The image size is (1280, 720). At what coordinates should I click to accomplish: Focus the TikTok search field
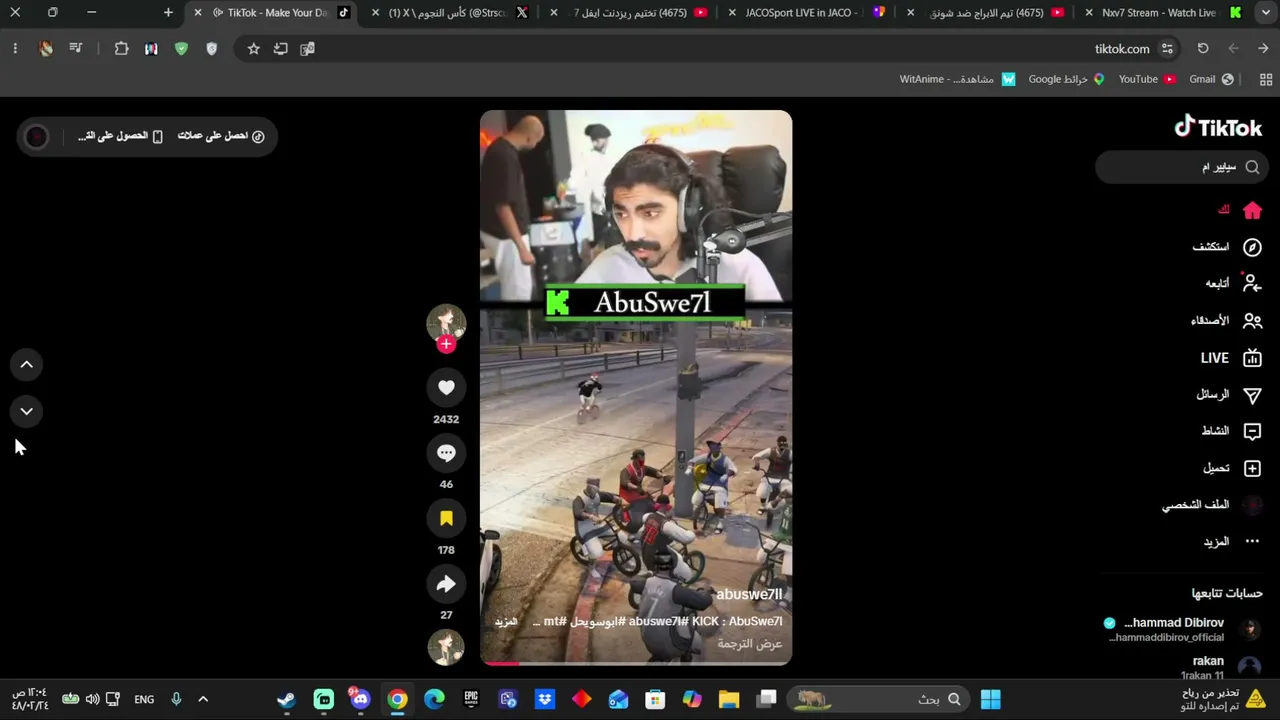(1182, 167)
